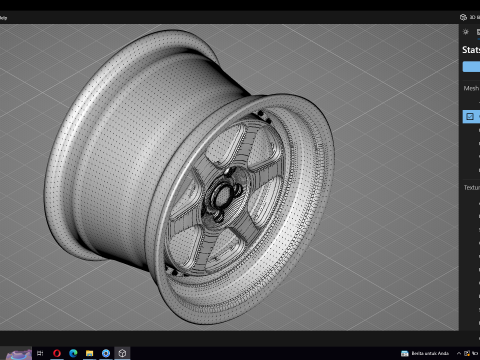The width and height of the screenshot is (480, 360).
Task: Select 3D Viewer app in taskbar
Action: [x=122, y=353]
